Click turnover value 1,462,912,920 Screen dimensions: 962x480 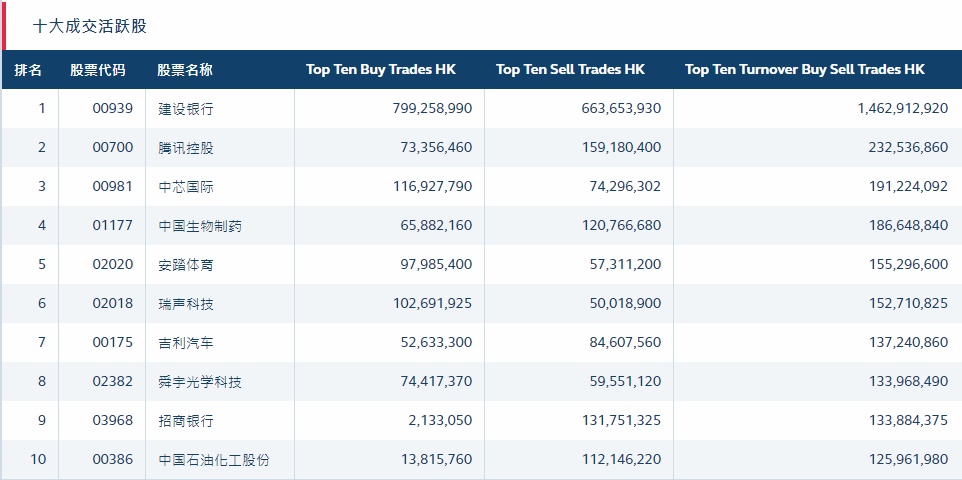[x=902, y=109]
